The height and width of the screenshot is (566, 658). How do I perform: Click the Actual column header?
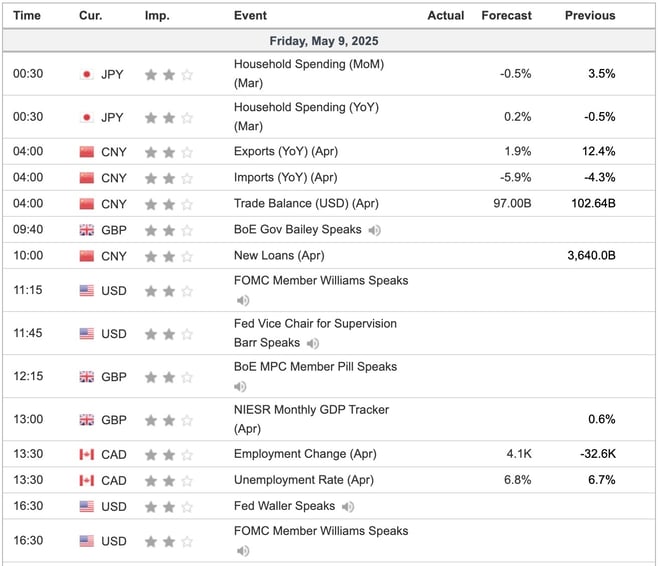(446, 16)
